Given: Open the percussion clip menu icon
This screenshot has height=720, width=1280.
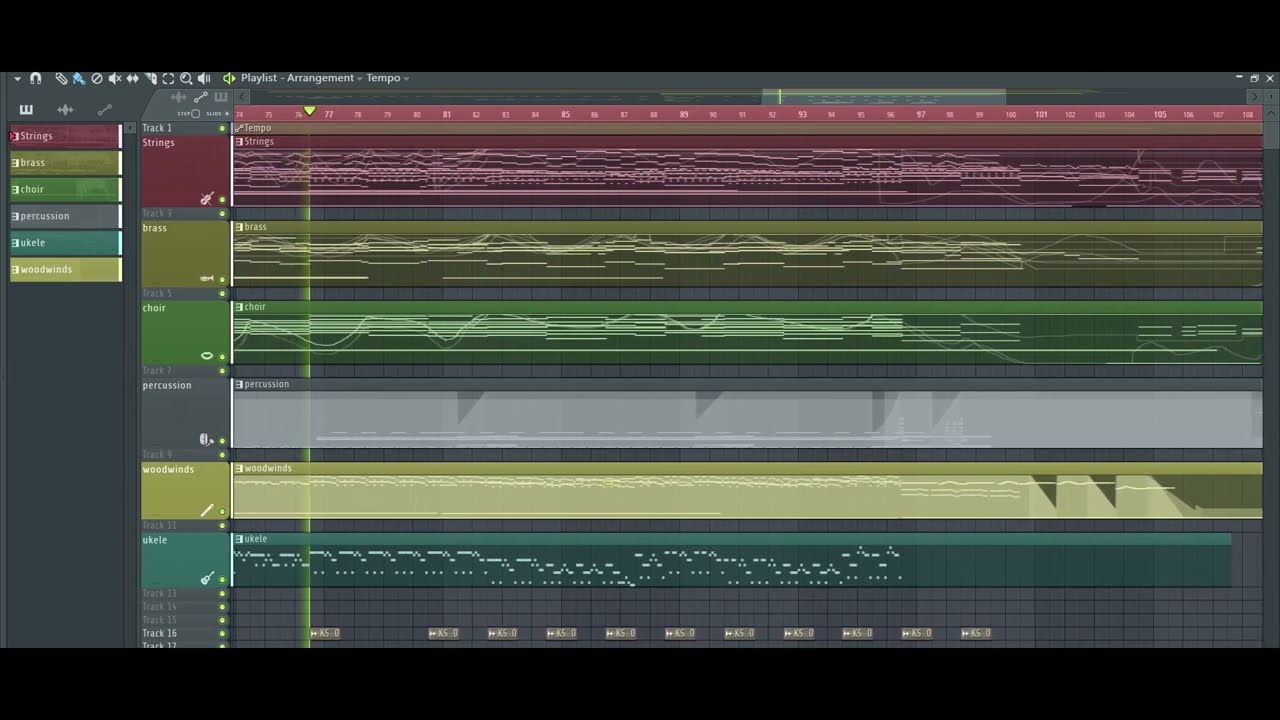Looking at the screenshot, I should tap(239, 384).
